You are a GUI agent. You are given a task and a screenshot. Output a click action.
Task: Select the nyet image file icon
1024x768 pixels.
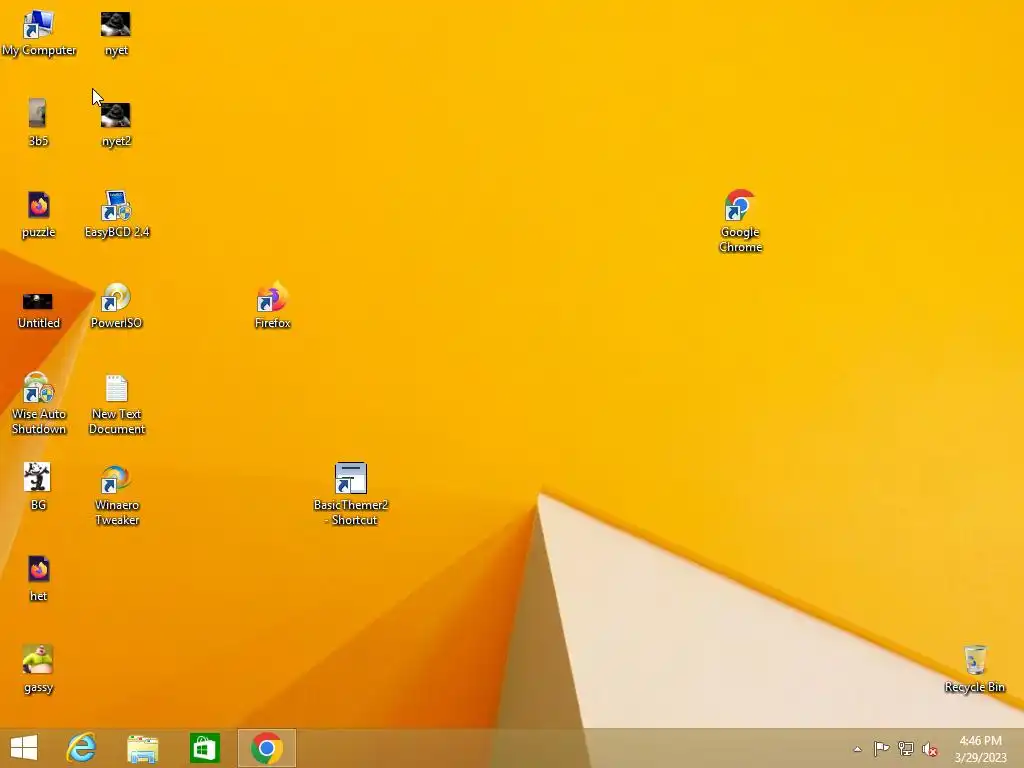[116, 33]
